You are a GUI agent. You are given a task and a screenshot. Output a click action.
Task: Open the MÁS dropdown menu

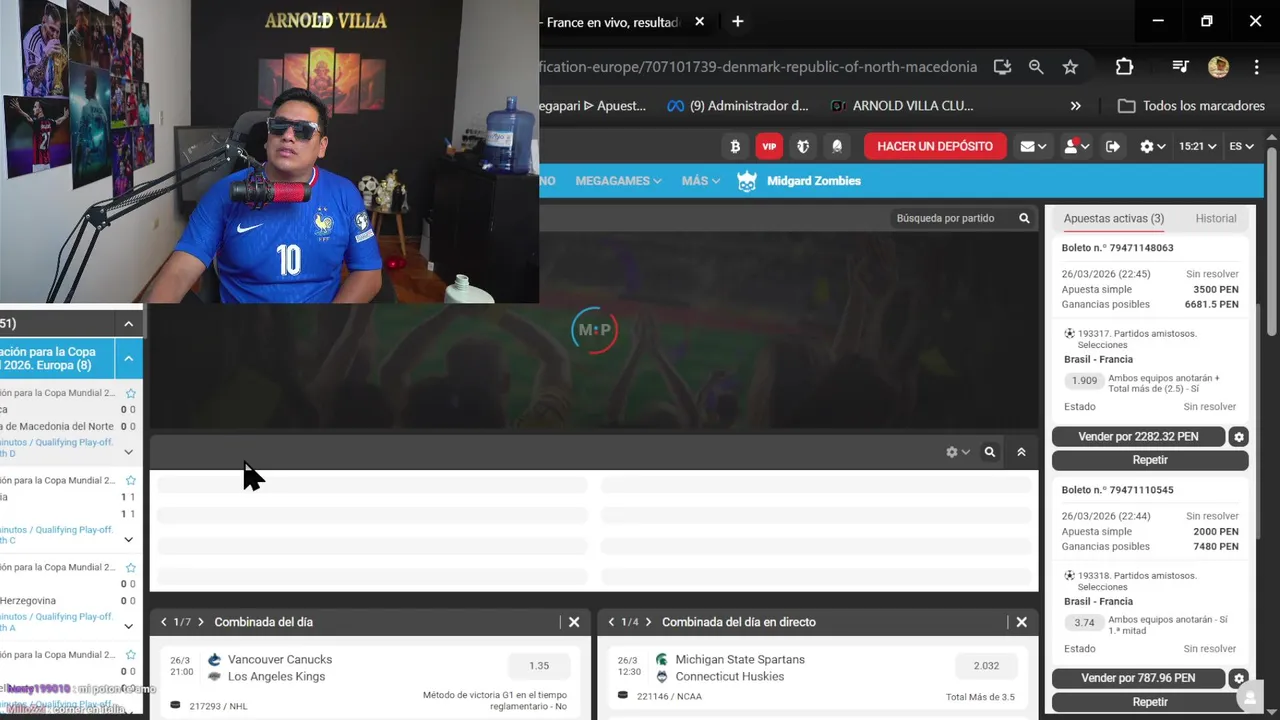pyautogui.click(x=701, y=181)
